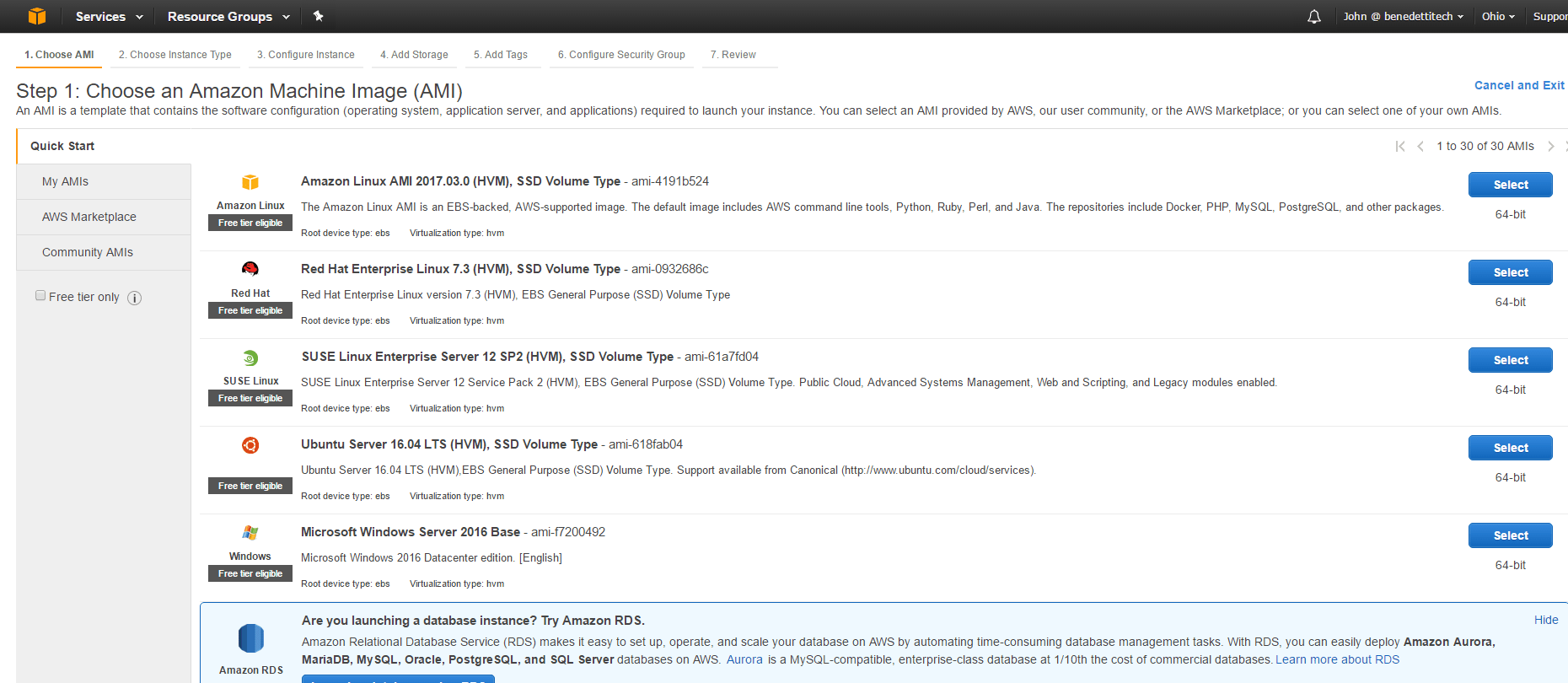Click the AWS orange cube logo

(x=36, y=16)
